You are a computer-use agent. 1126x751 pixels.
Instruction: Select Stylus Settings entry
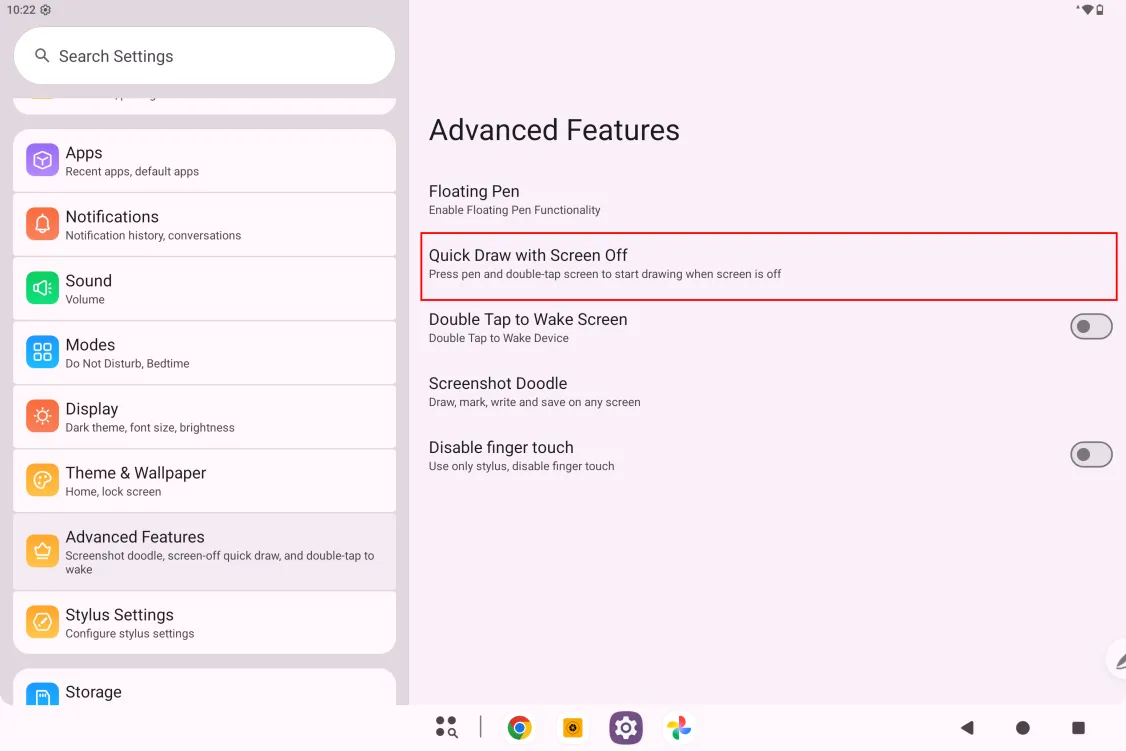click(x=205, y=622)
